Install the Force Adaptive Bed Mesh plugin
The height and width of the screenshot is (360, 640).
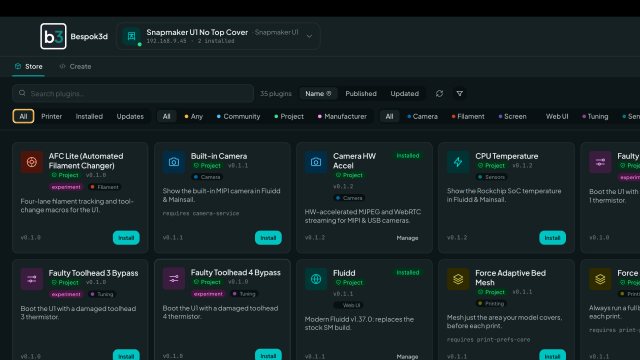tap(552, 356)
